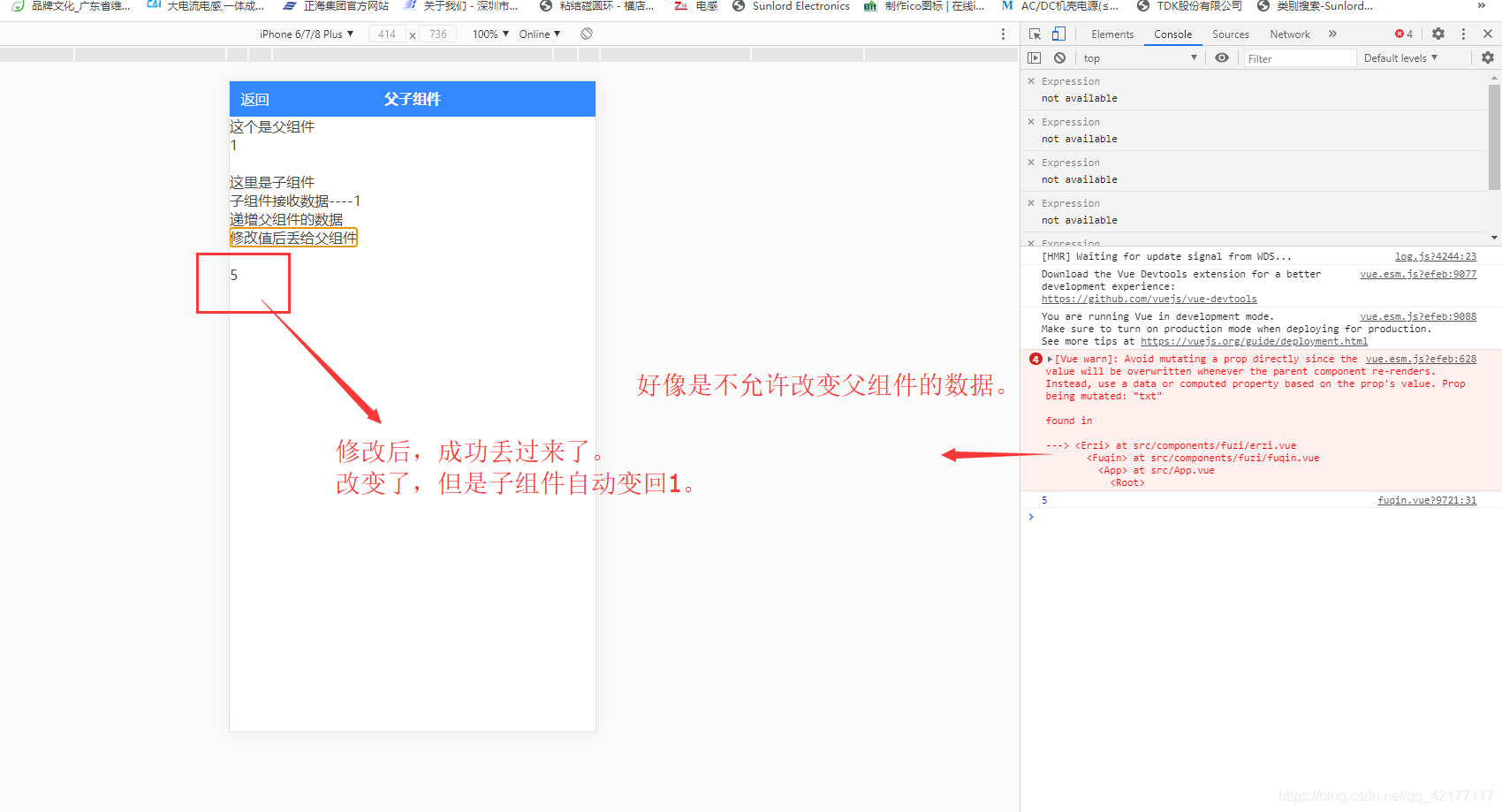This screenshot has width=1502, height=812.
Task: Open the iPhone 6/7/8 Plus device dropdown
Action: point(307,34)
